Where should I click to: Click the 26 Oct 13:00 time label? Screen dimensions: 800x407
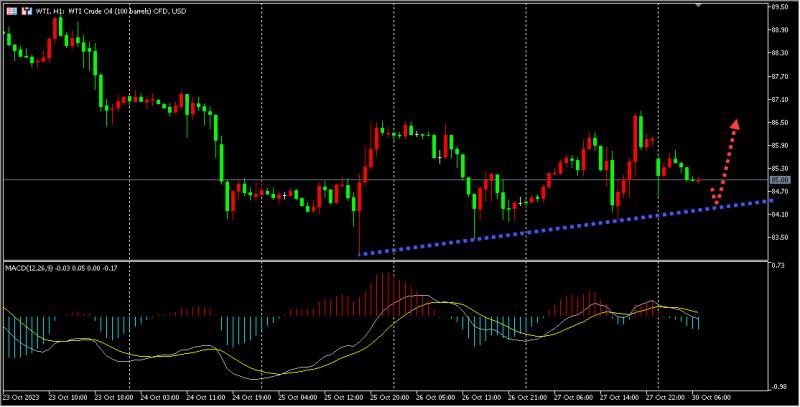pos(481,397)
